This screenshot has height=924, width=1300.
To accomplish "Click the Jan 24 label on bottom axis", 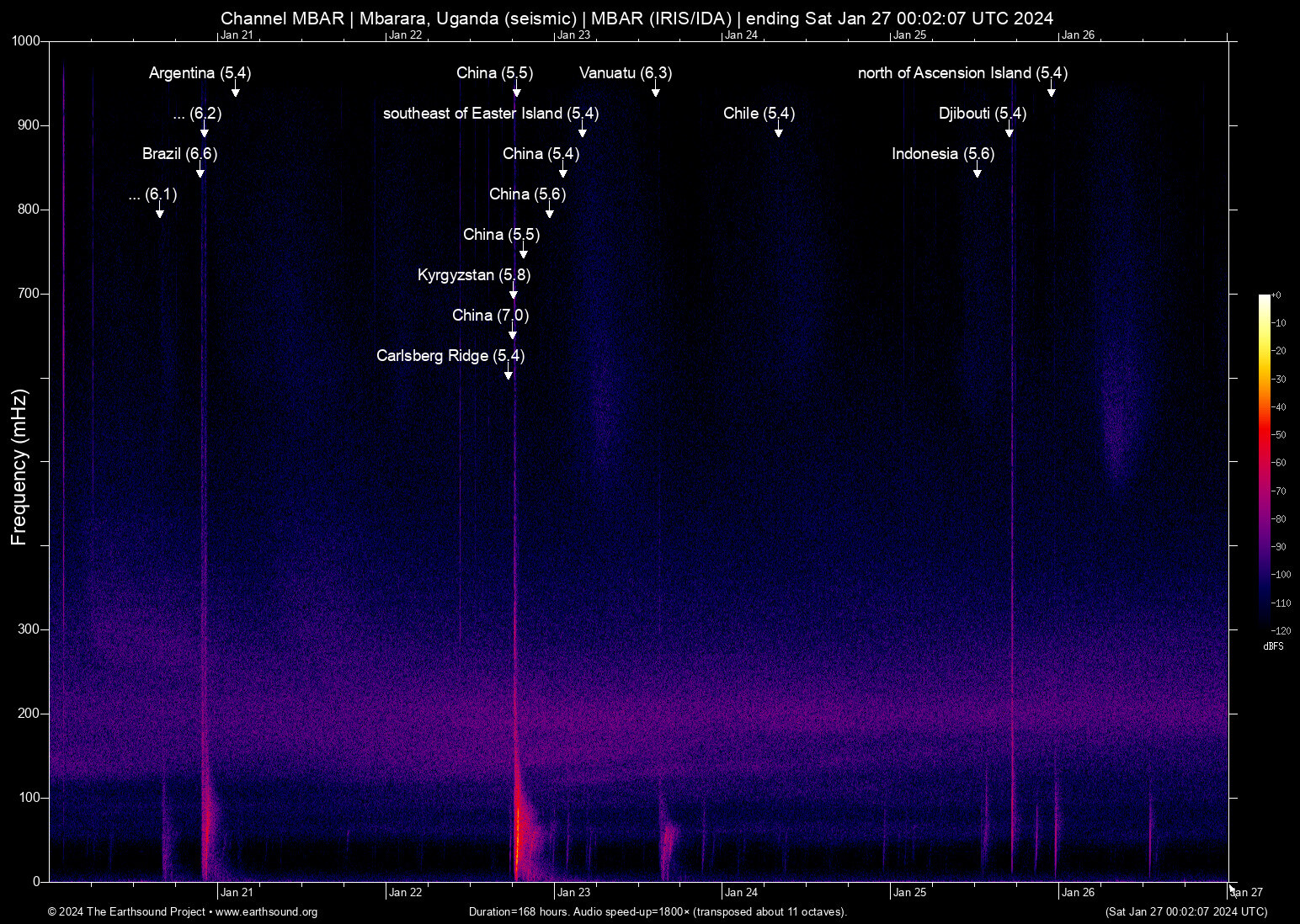I will (x=741, y=893).
